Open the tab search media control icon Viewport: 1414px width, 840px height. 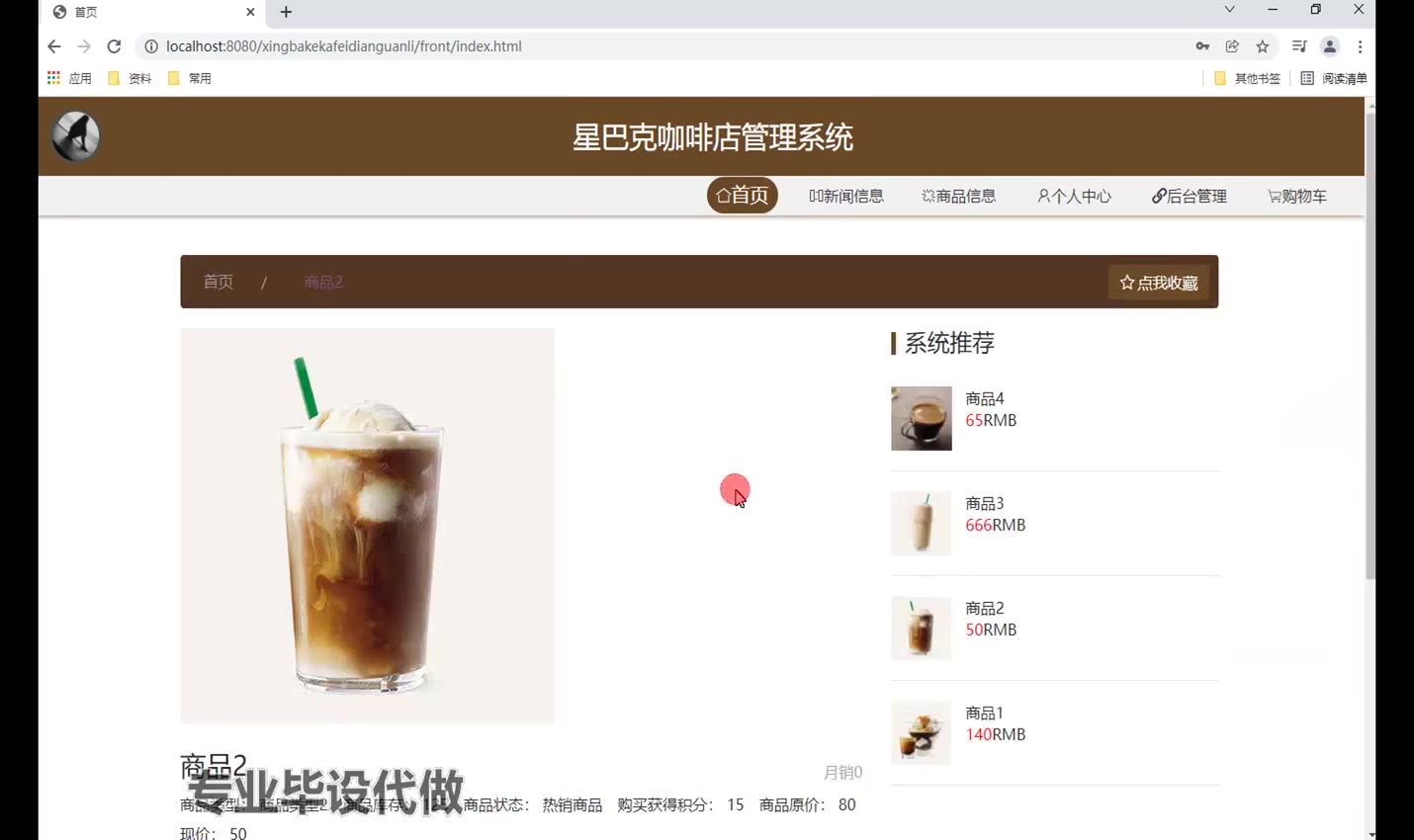point(1299,46)
